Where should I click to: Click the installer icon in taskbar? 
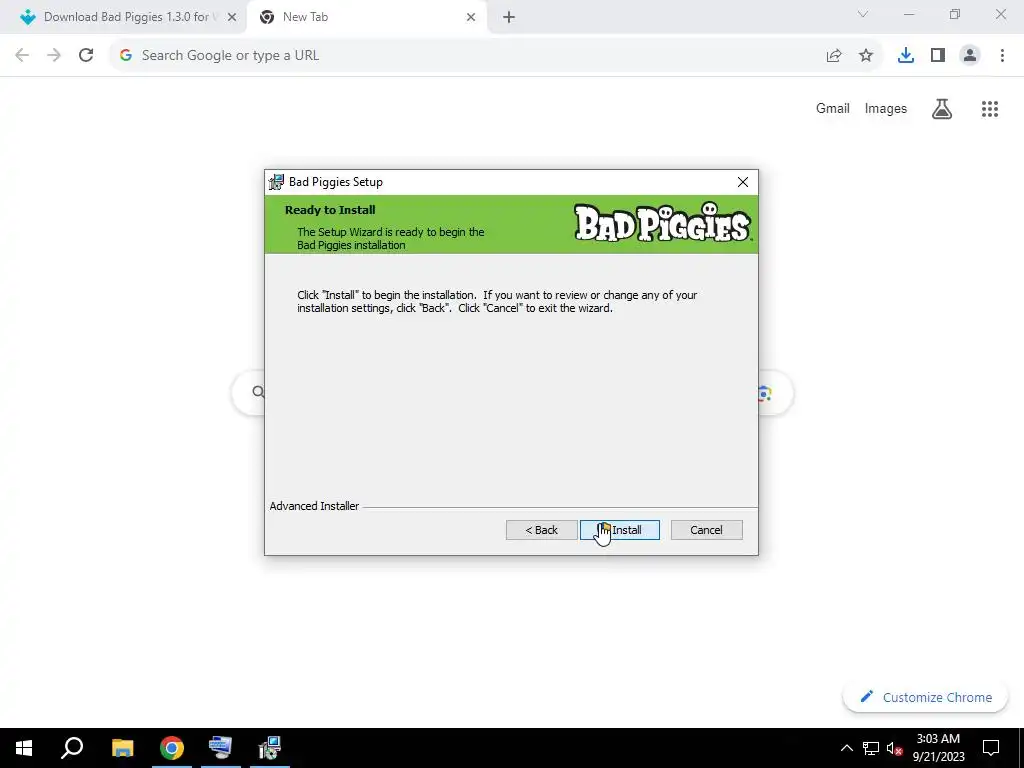[270, 748]
